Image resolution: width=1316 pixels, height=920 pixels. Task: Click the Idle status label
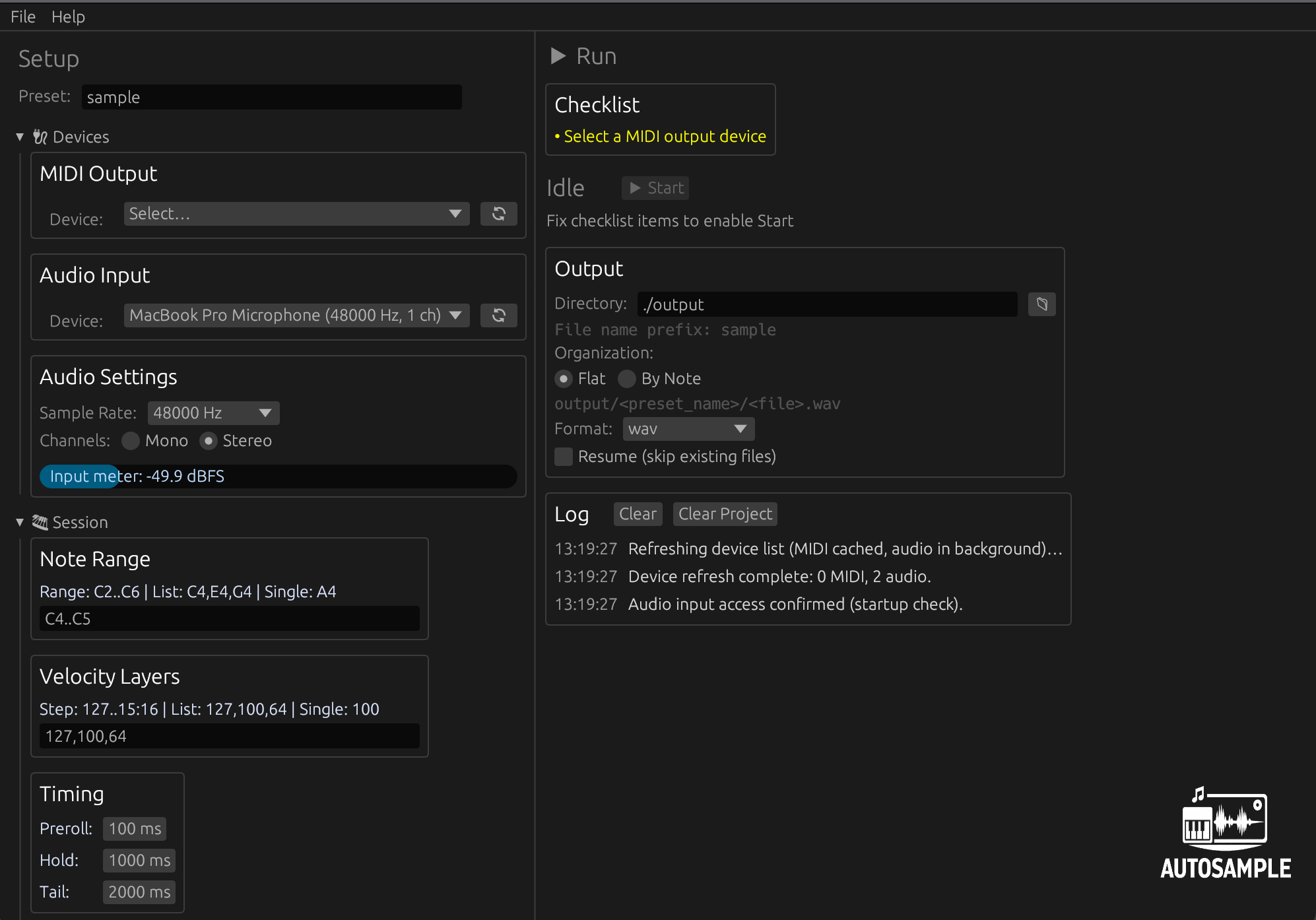point(566,188)
